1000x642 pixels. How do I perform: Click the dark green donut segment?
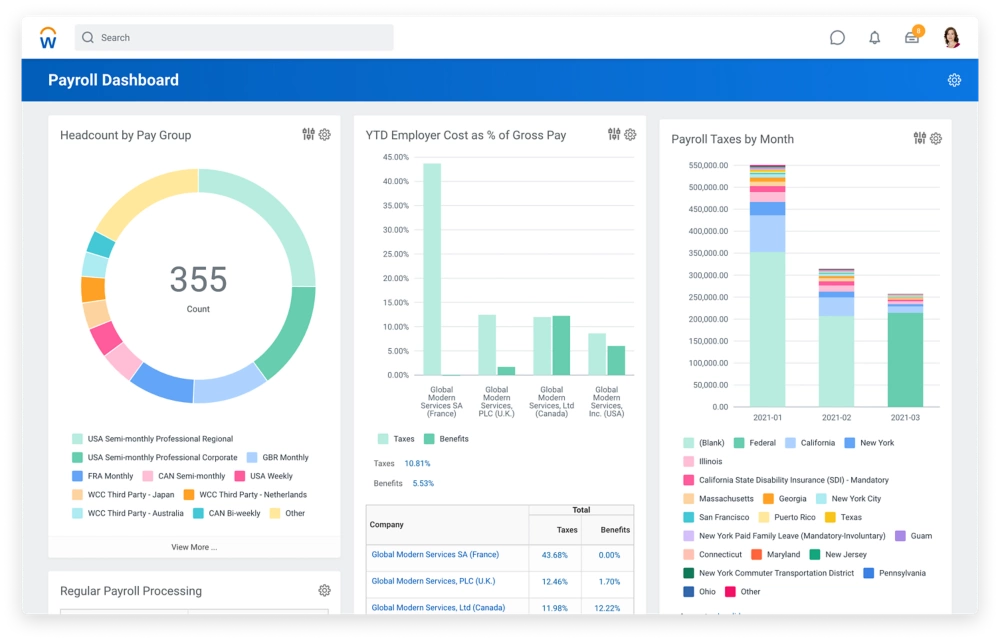point(289,332)
